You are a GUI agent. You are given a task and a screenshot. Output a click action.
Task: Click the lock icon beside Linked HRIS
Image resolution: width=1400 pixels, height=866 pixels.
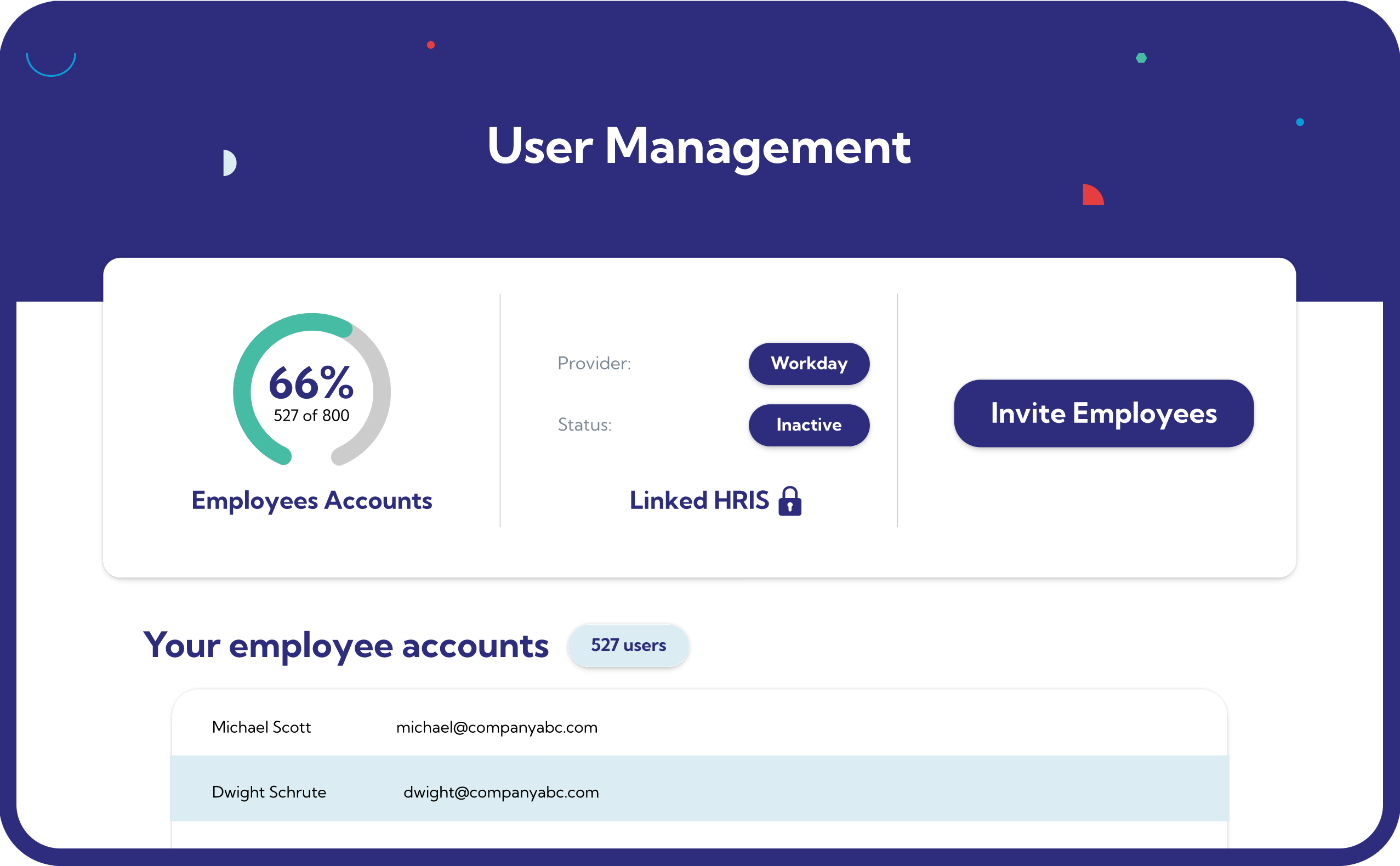coord(790,502)
